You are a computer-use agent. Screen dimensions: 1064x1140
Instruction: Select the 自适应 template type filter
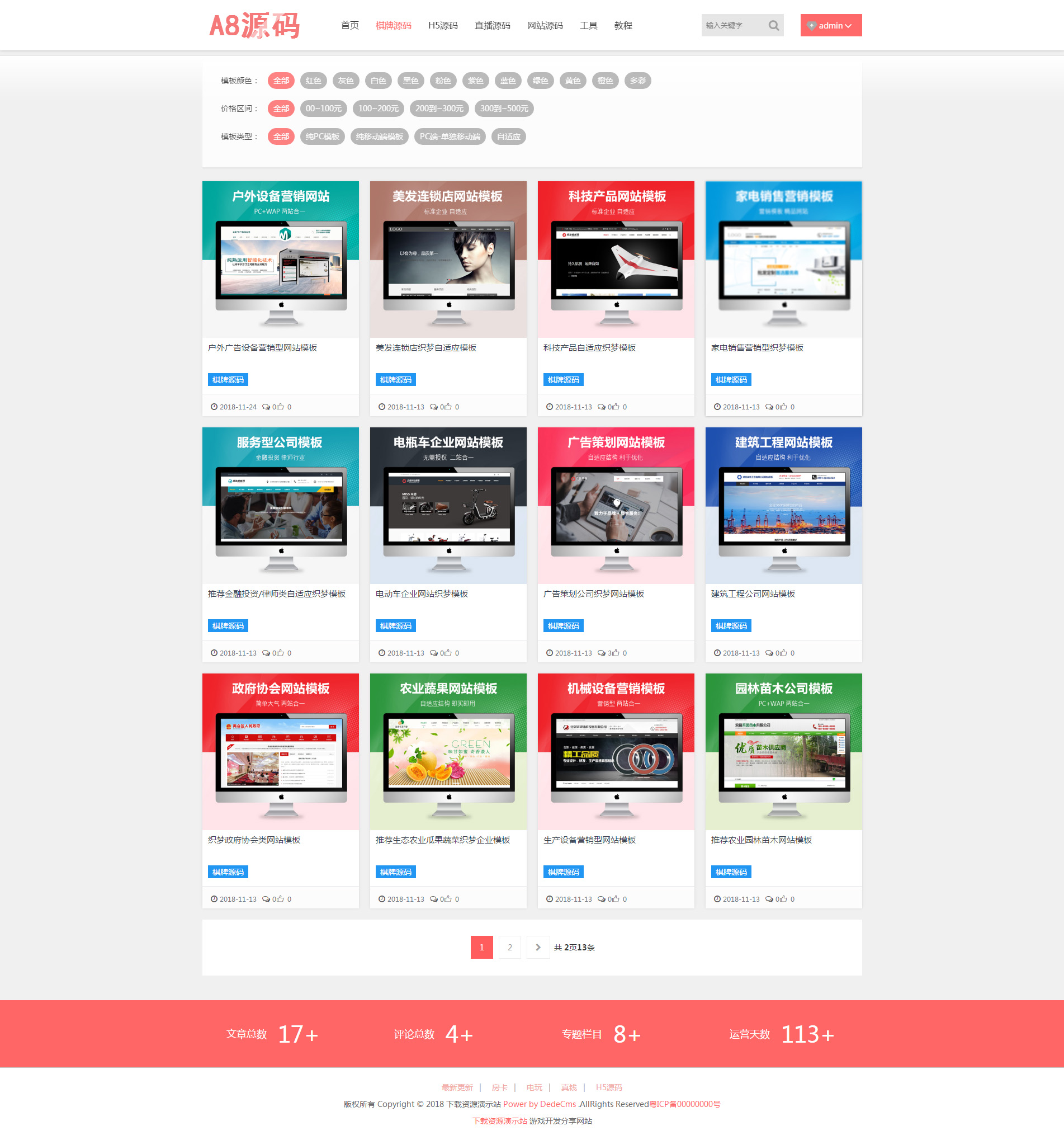508,136
